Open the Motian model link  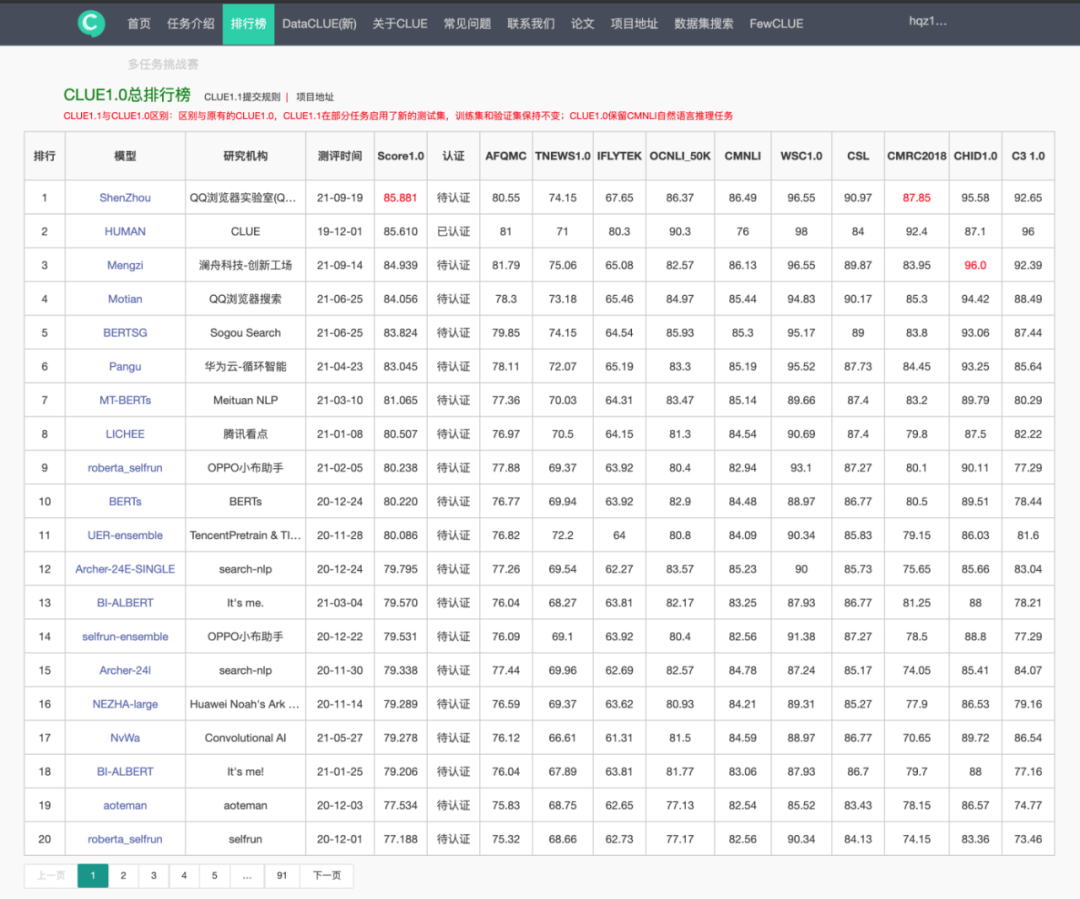coord(125,299)
